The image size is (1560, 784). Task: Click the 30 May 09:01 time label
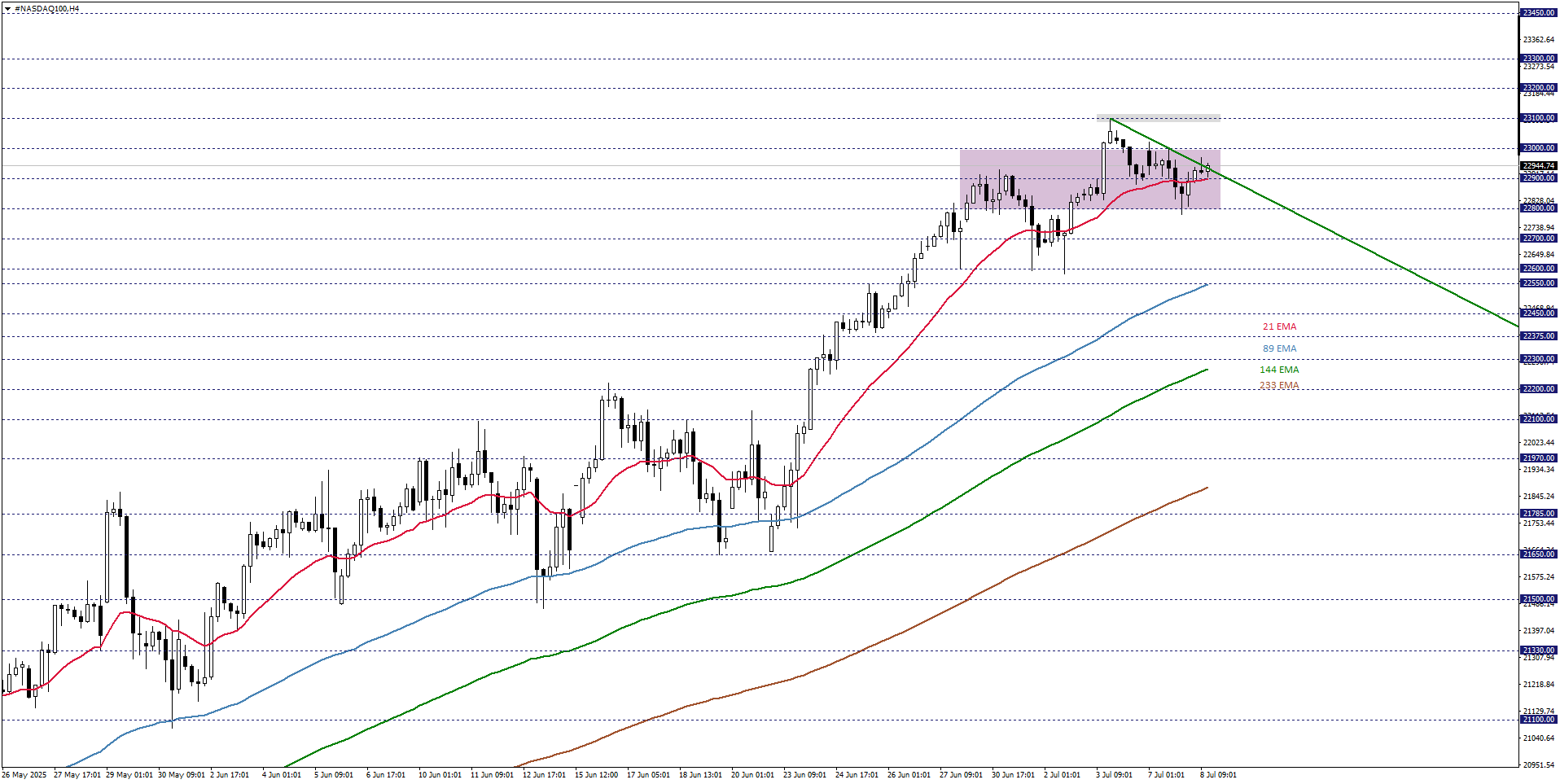click(182, 775)
